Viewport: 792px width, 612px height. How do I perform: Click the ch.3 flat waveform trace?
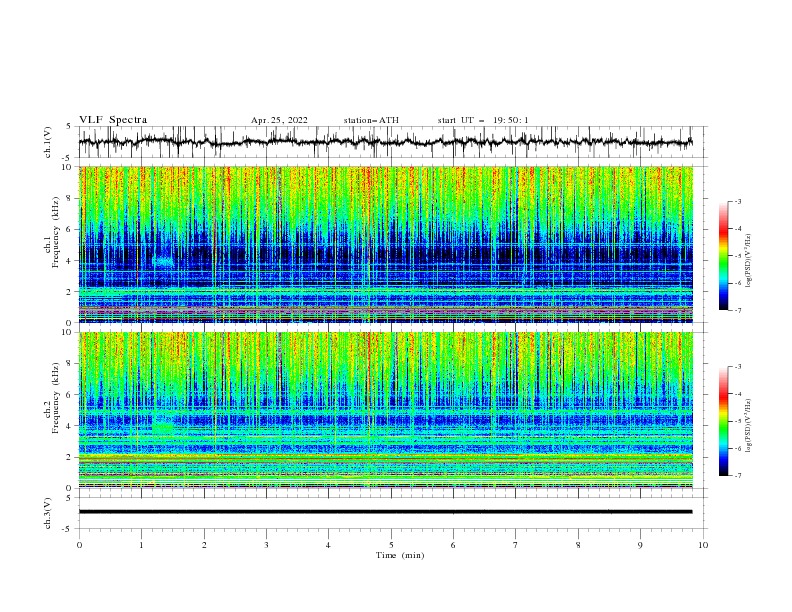(x=385, y=512)
